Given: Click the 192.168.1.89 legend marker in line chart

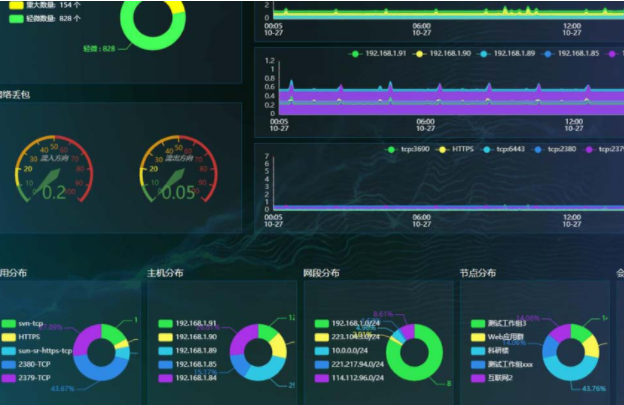Looking at the screenshot, I should (485, 53).
